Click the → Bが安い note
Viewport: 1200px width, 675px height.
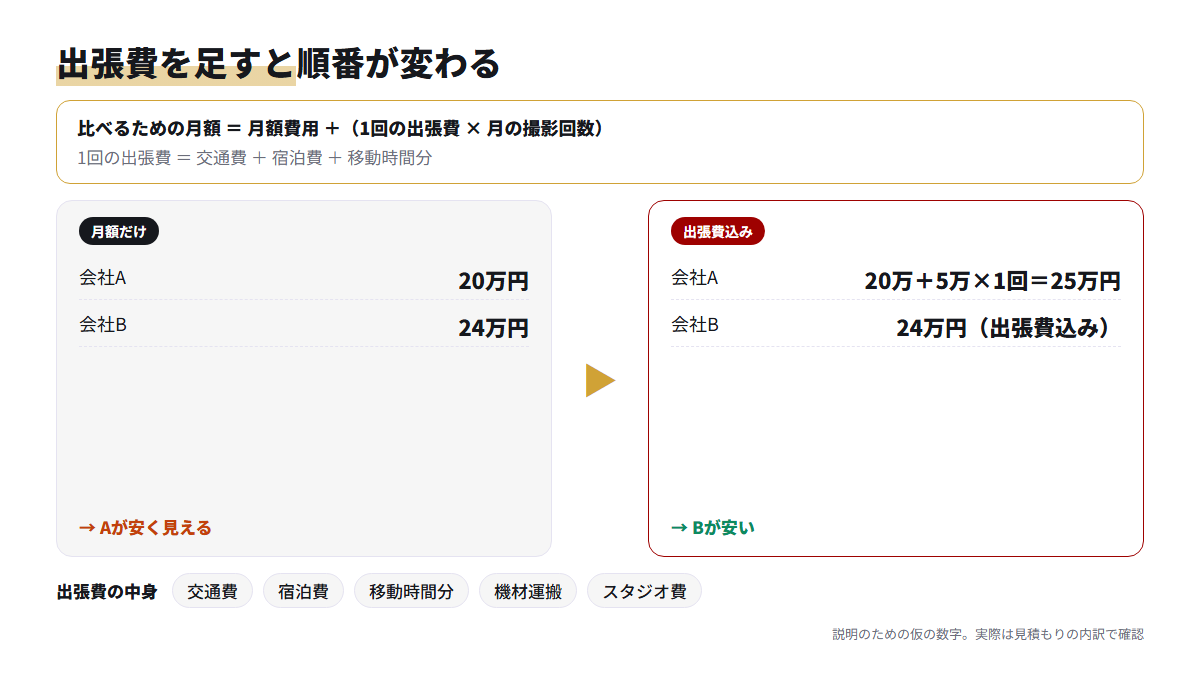click(x=713, y=527)
